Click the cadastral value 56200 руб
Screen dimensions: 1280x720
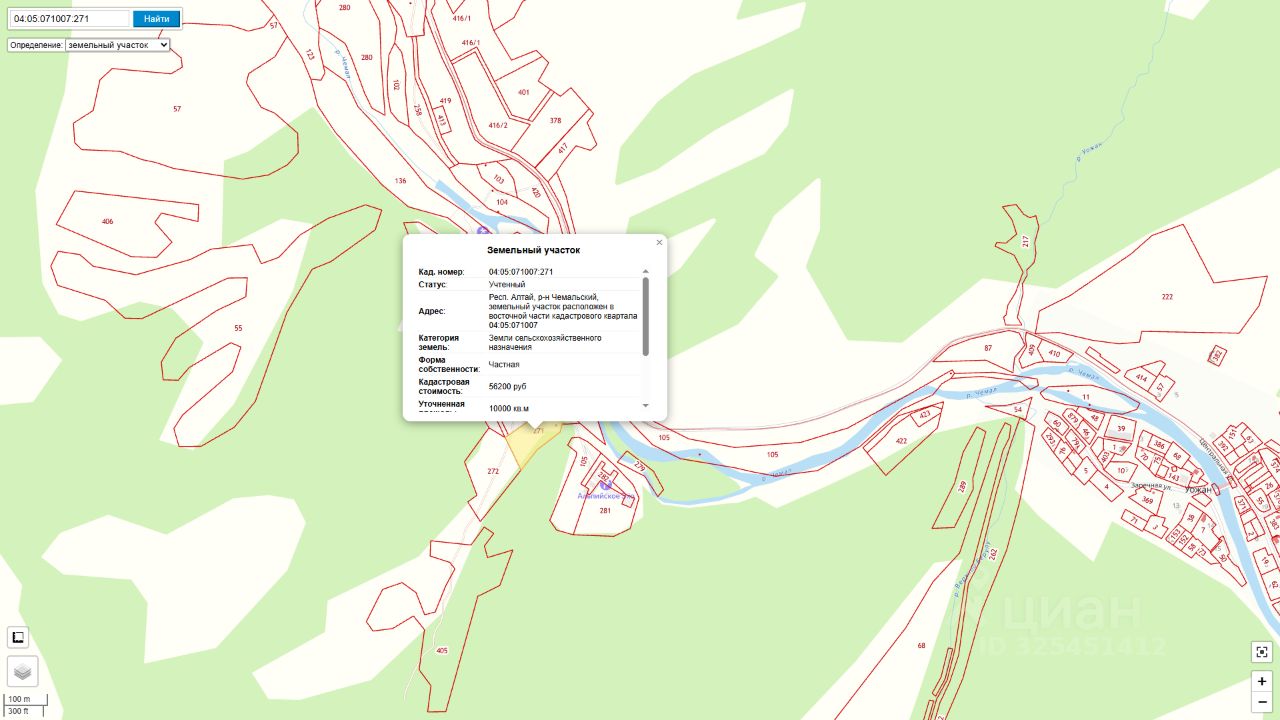[x=508, y=386]
